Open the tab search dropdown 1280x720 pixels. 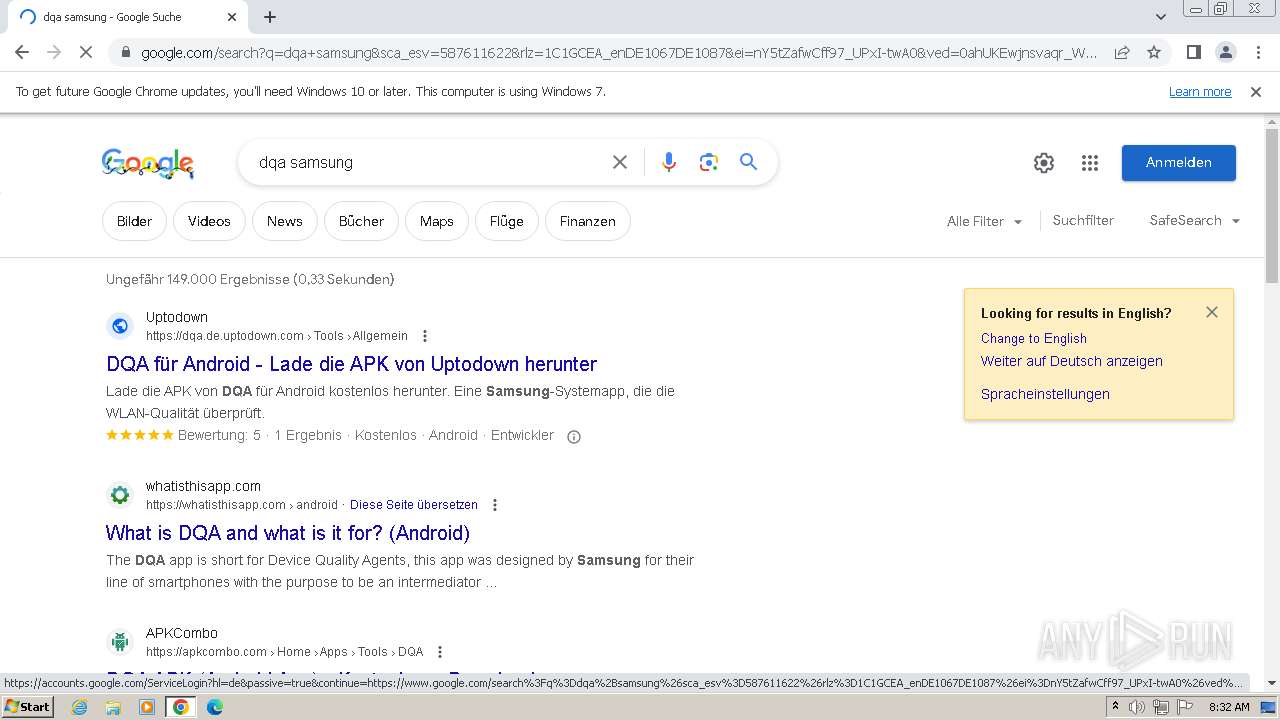click(x=1161, y=17)
